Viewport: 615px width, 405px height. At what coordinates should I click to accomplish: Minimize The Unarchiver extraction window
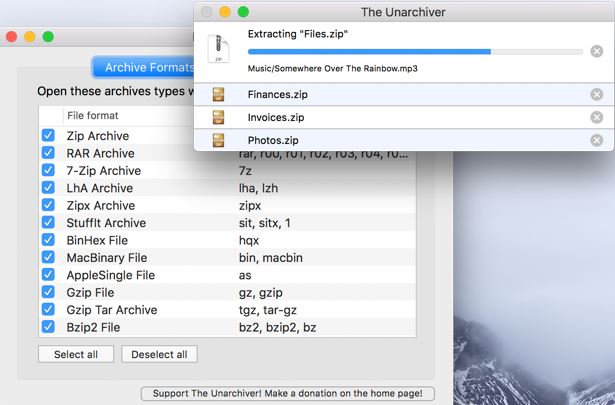click(x=225, y=12)
